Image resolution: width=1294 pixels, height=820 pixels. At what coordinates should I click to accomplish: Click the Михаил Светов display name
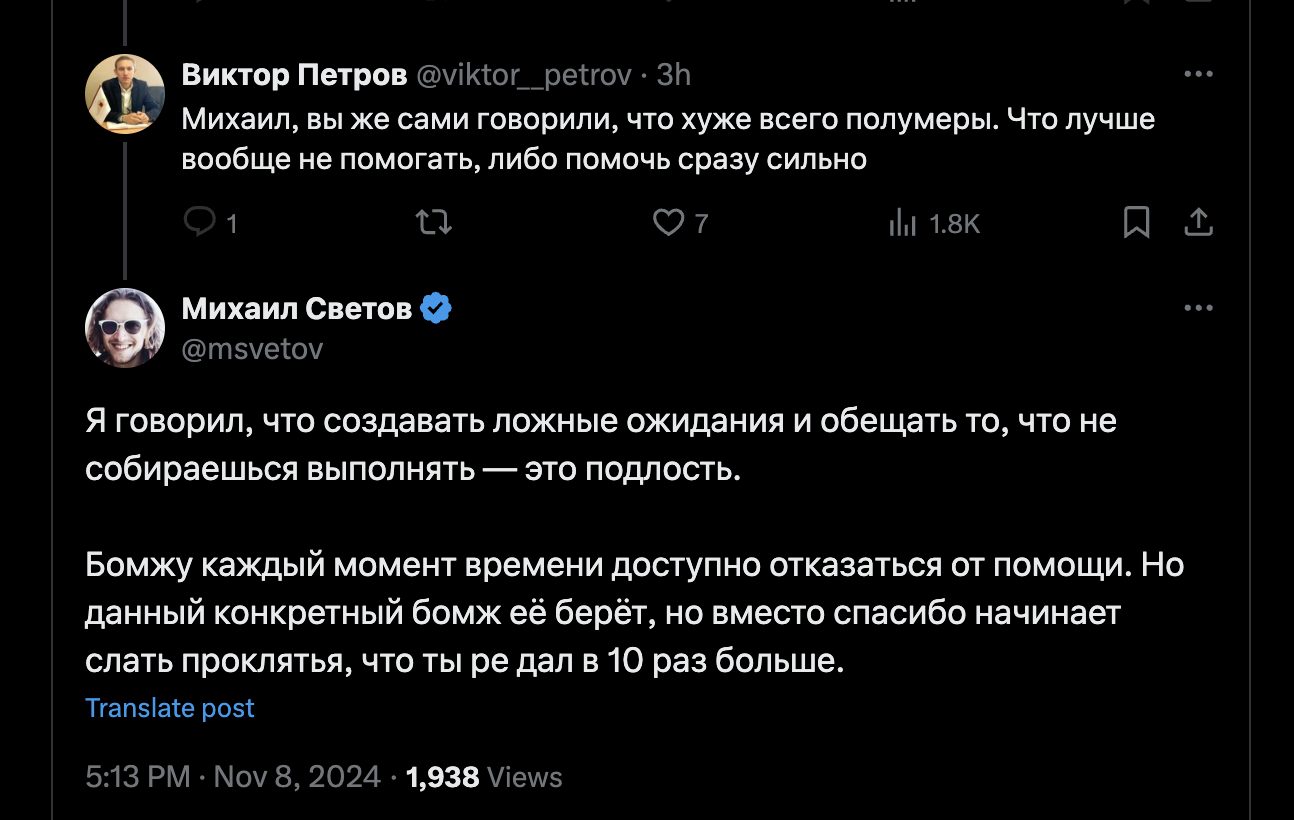297,309
